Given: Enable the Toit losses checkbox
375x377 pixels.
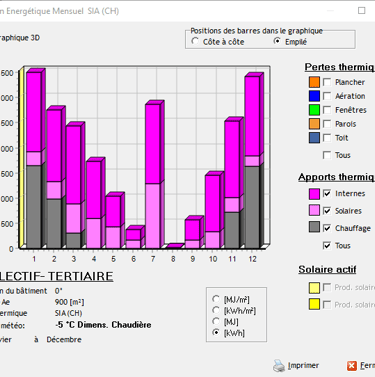Looking at the screenshot, I should tap(327, 138).
